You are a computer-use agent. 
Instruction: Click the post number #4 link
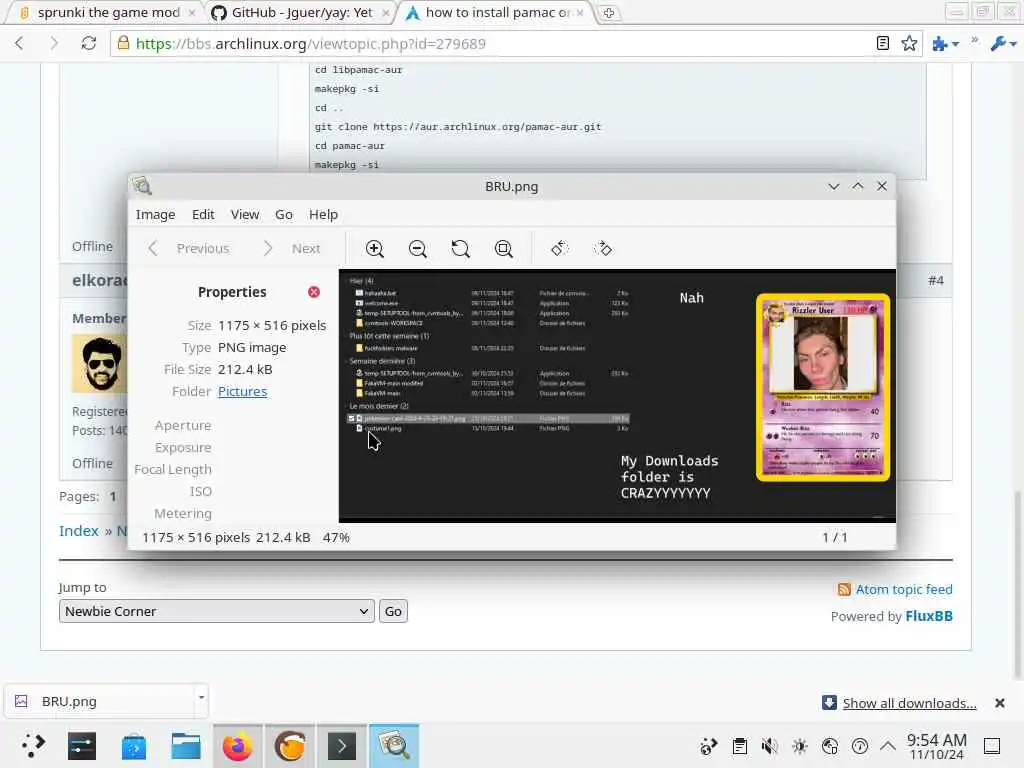coord(936,280)
